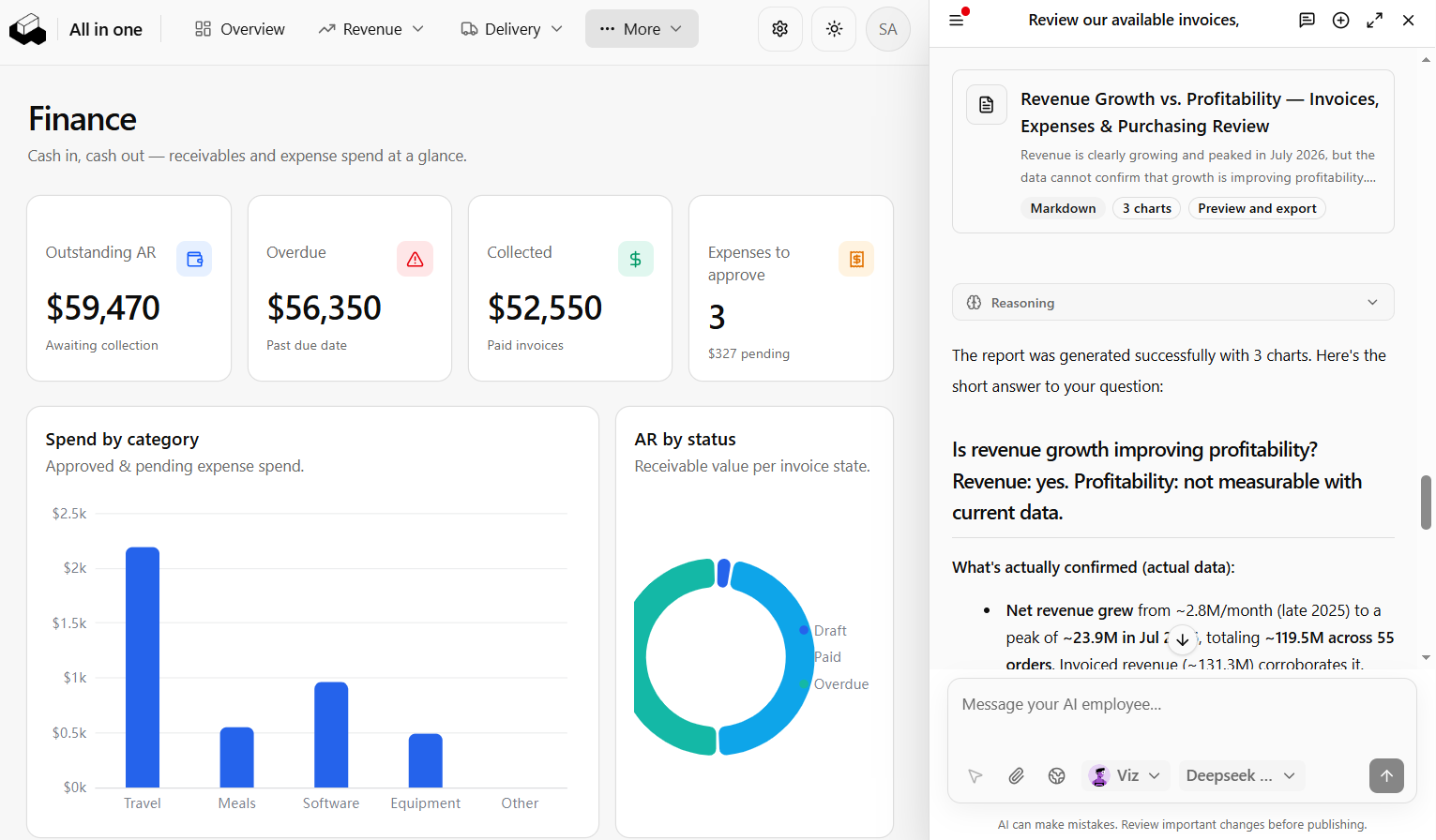Screen dimensions: 1436x840
Task: Click the Software bar in spend chart
Action: tap(331, 734)
